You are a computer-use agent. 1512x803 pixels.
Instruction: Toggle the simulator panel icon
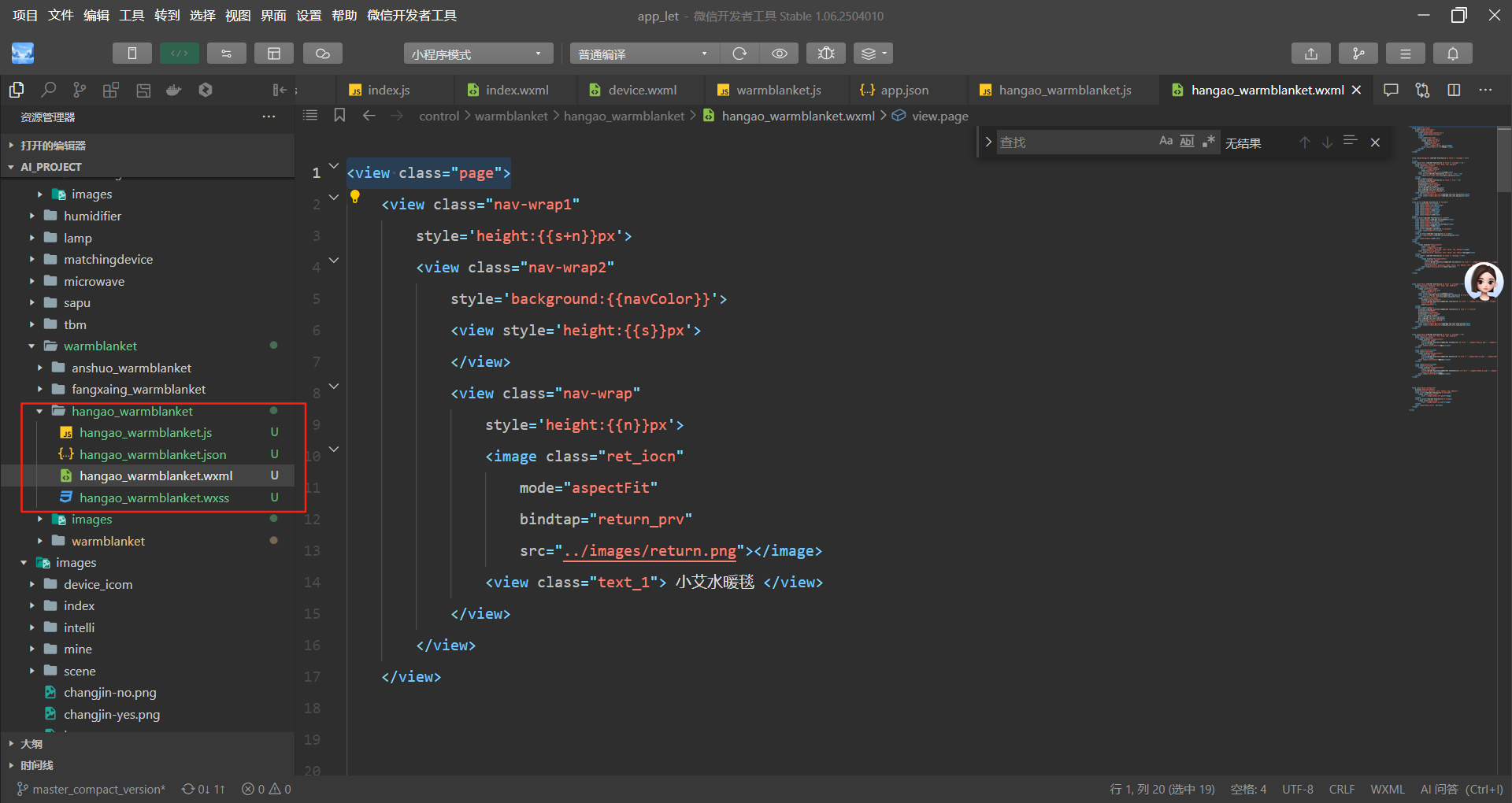point(132,54)
